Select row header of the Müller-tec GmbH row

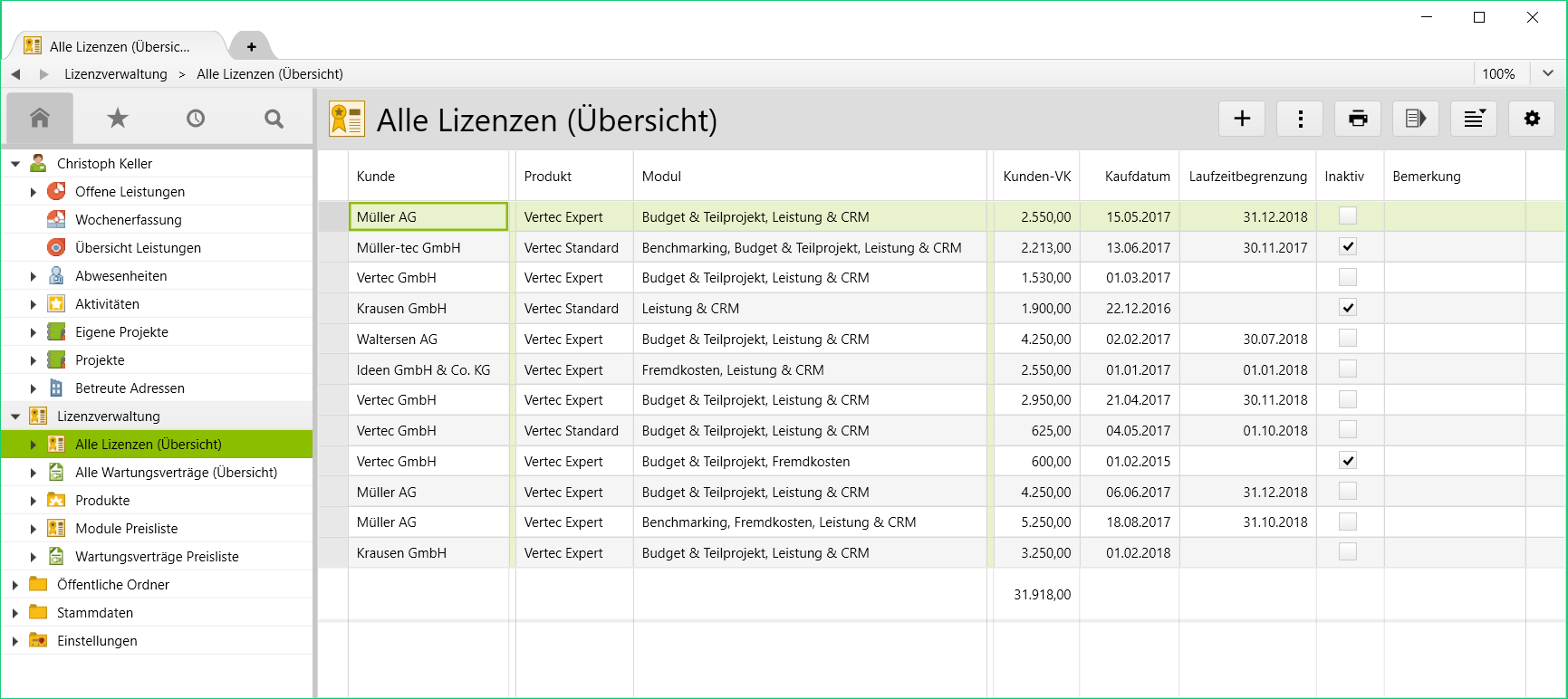coord(332,247)
